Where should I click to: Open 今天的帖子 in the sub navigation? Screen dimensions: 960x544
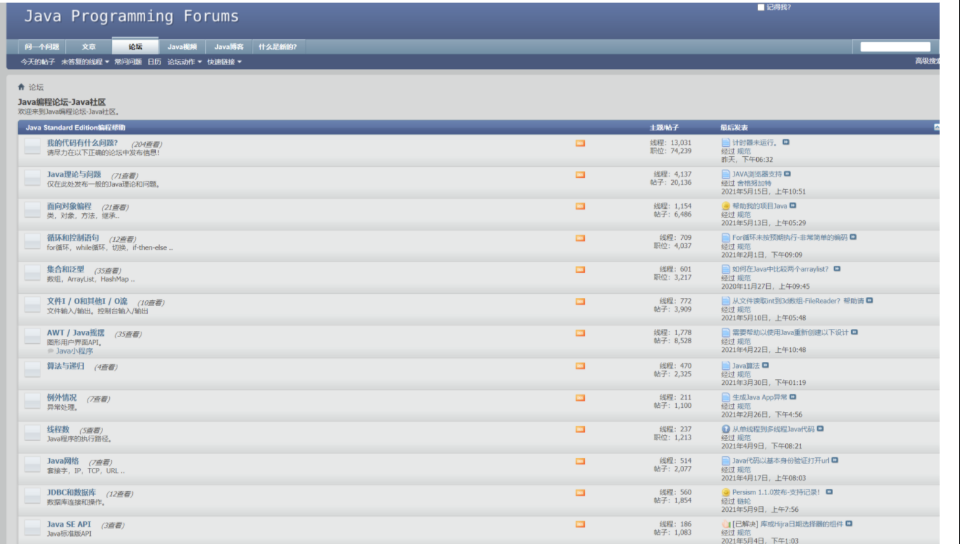pos(37,62)
